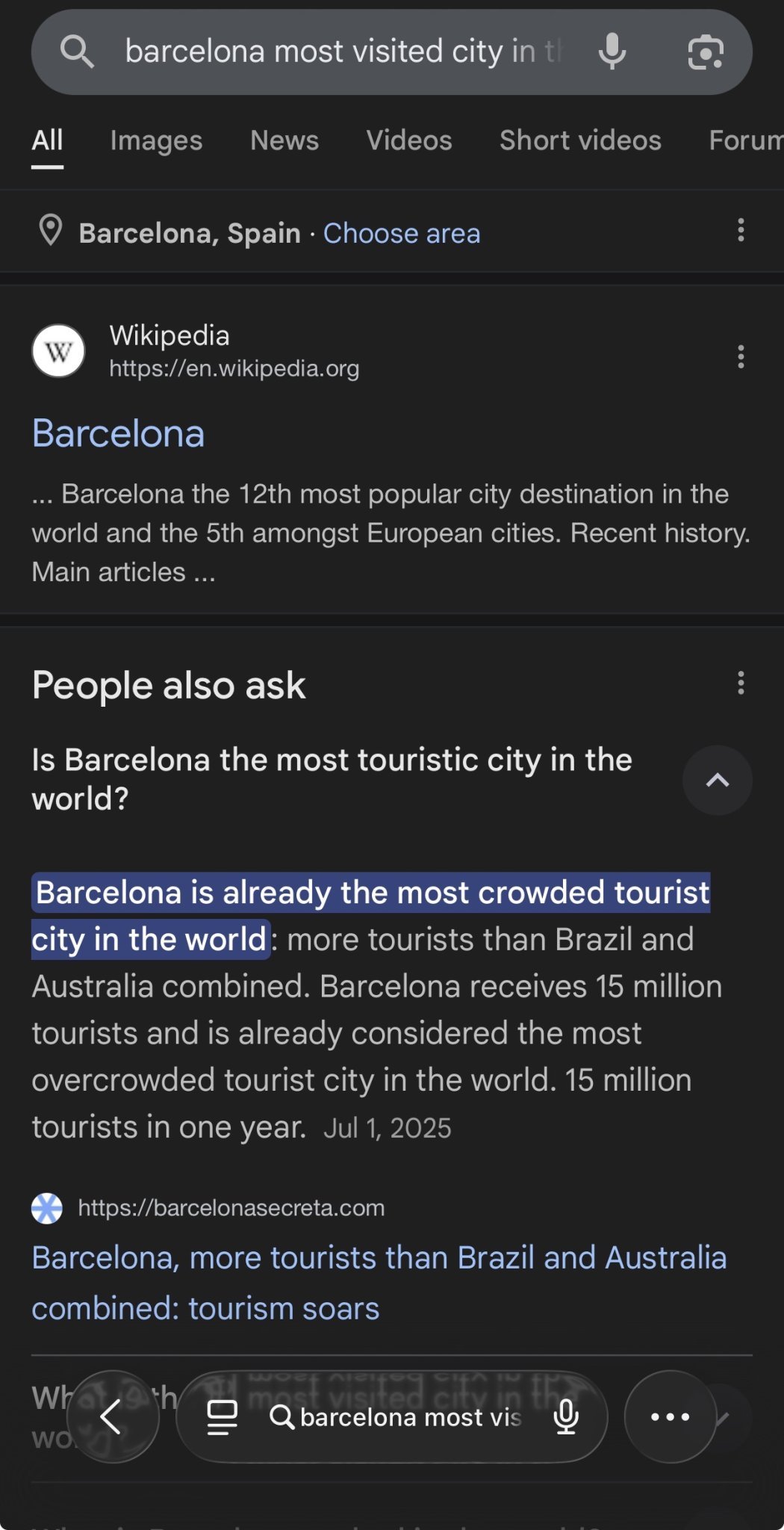The width and height of the screenshot is (784, 1530).
Task: Tap microphone in bottom address bar
Action: [566, 1416]
